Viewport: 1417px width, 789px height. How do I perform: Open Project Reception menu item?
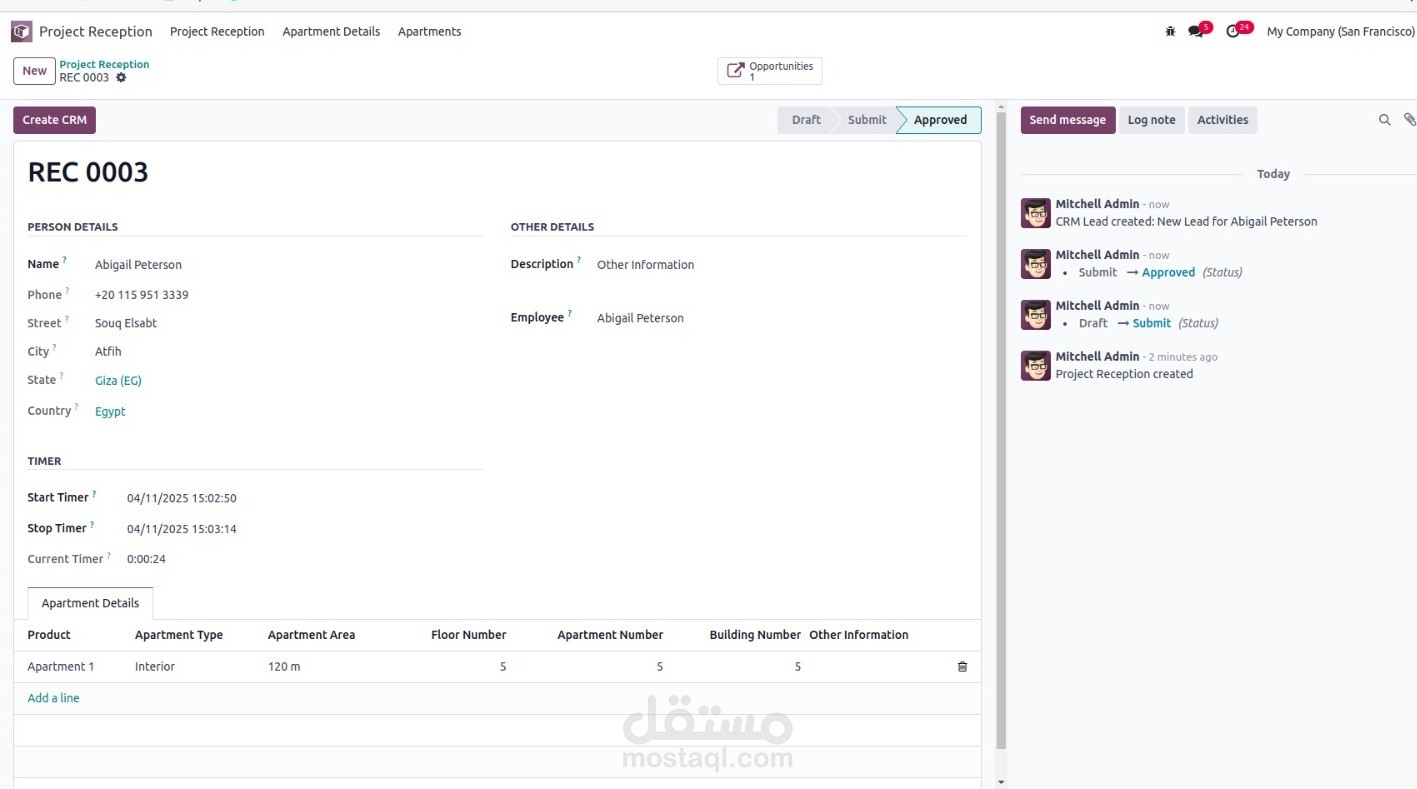tap(217, 32)
